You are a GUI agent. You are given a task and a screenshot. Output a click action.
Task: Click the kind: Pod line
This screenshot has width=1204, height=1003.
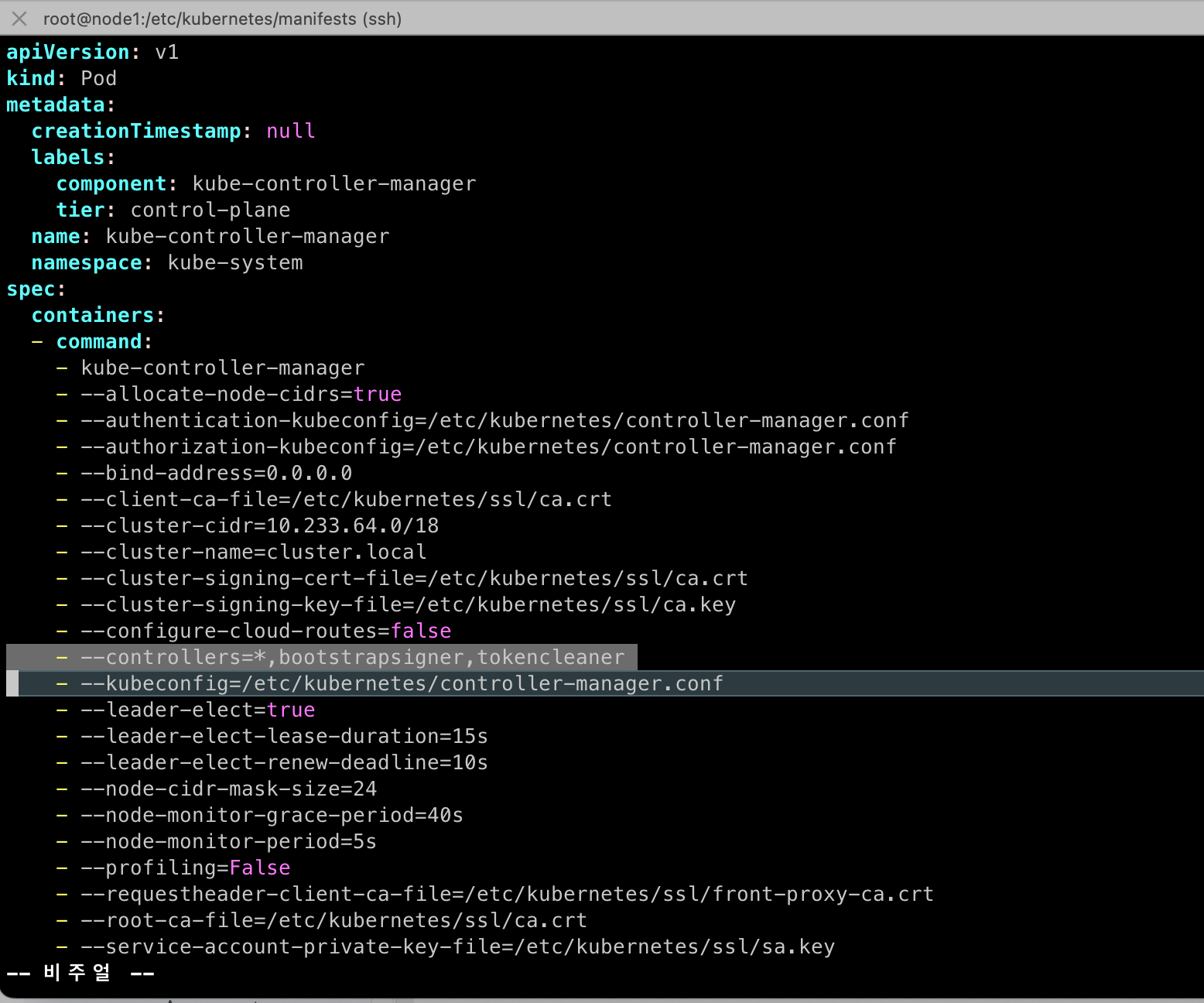(x=62, y=78)
